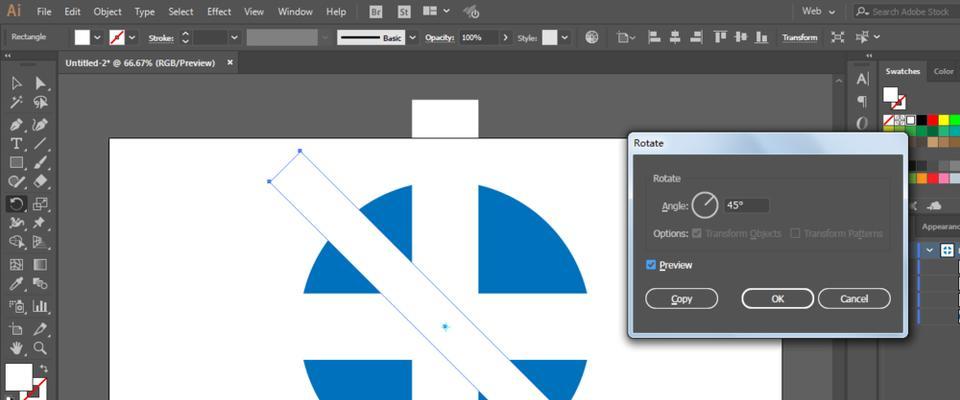Switch to the Color panel tab
Viewport: 960px width, 400px height.
943,72
